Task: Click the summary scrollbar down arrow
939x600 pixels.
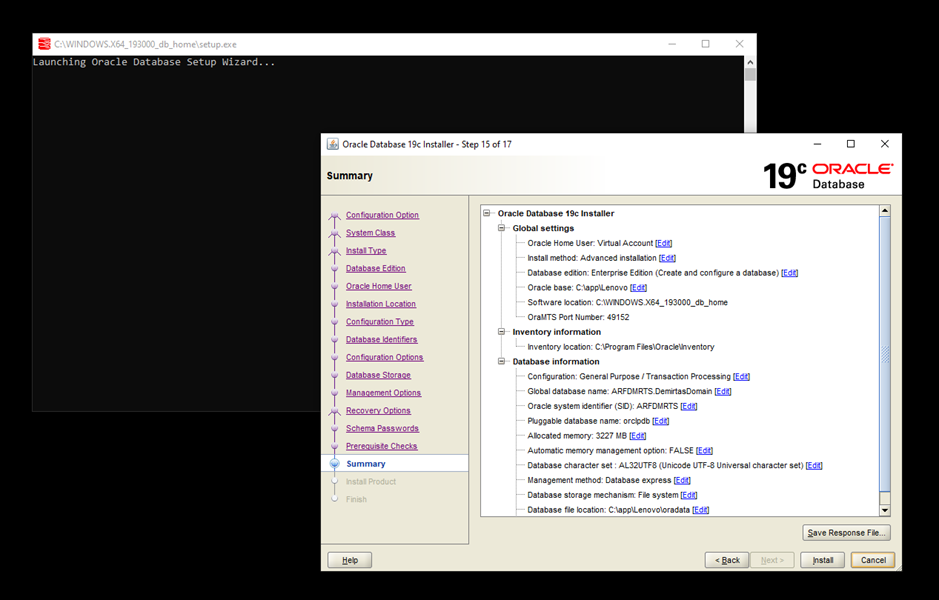Action: pyautogui.click(x=885, y=511)
